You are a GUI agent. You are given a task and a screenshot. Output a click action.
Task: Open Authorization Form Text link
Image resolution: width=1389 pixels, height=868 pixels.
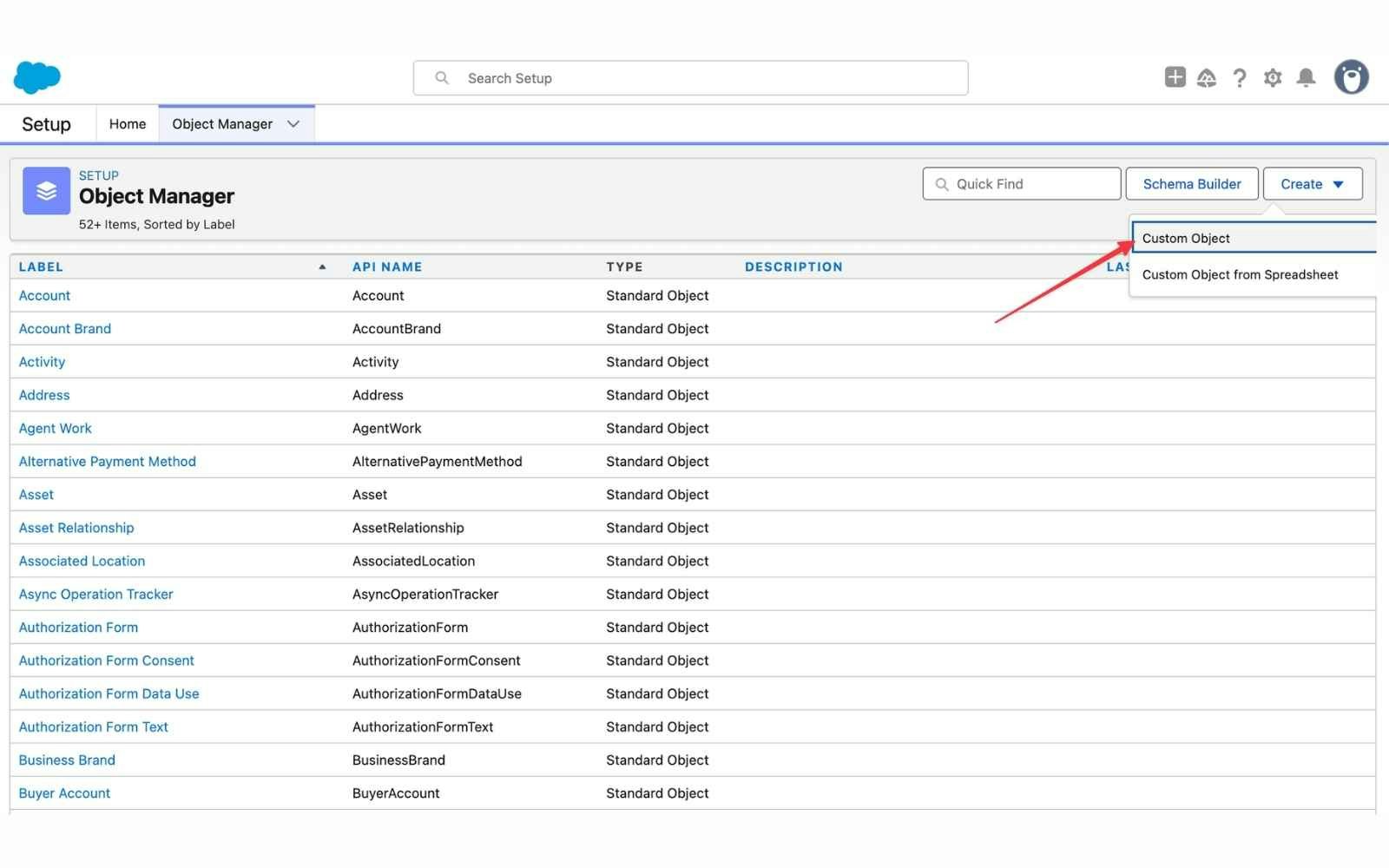(94, 727)
